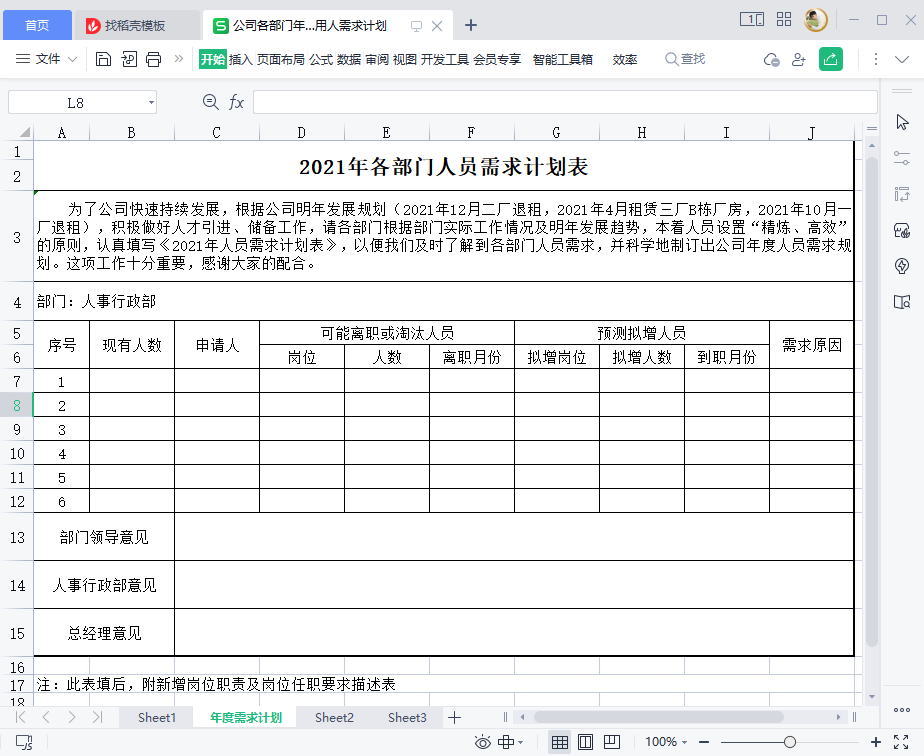
Task: Open the 数据 ribbon tab
Action: [349, 59]
